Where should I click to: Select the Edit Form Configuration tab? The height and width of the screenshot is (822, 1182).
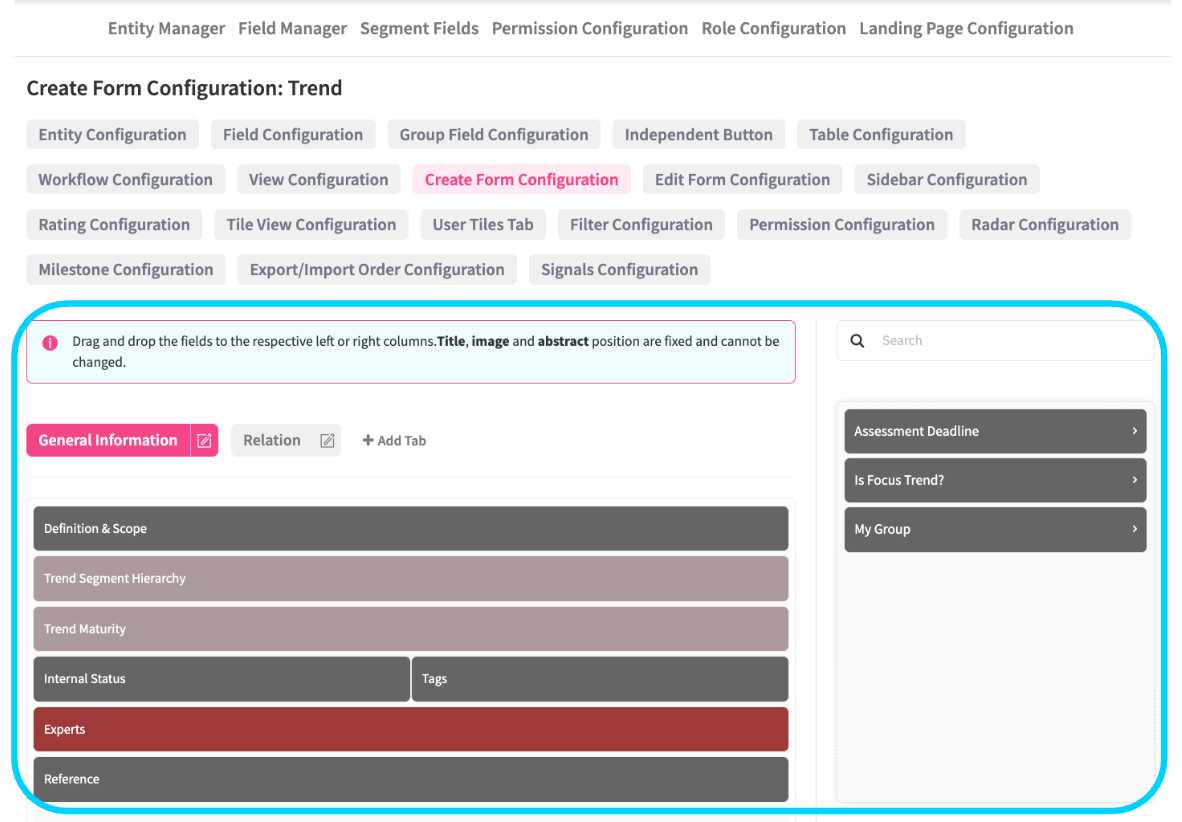click(742, 180)
